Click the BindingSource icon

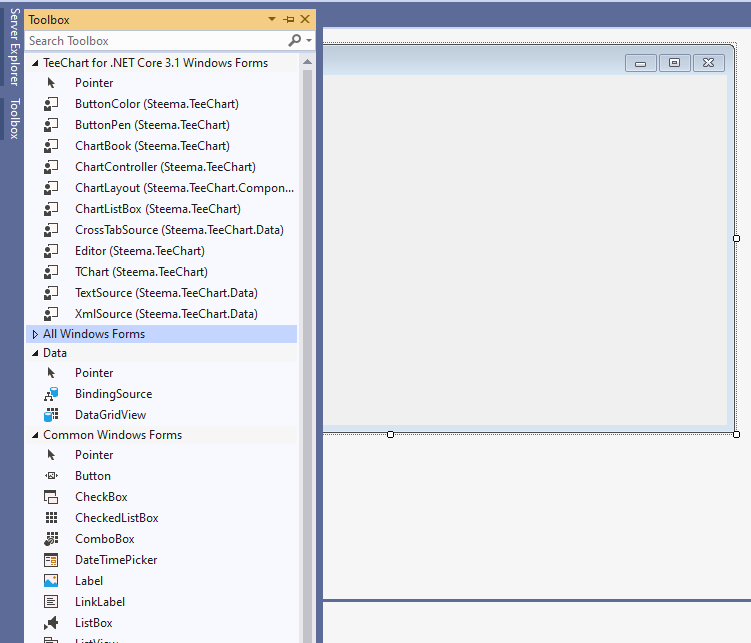[x=51, y=394]
